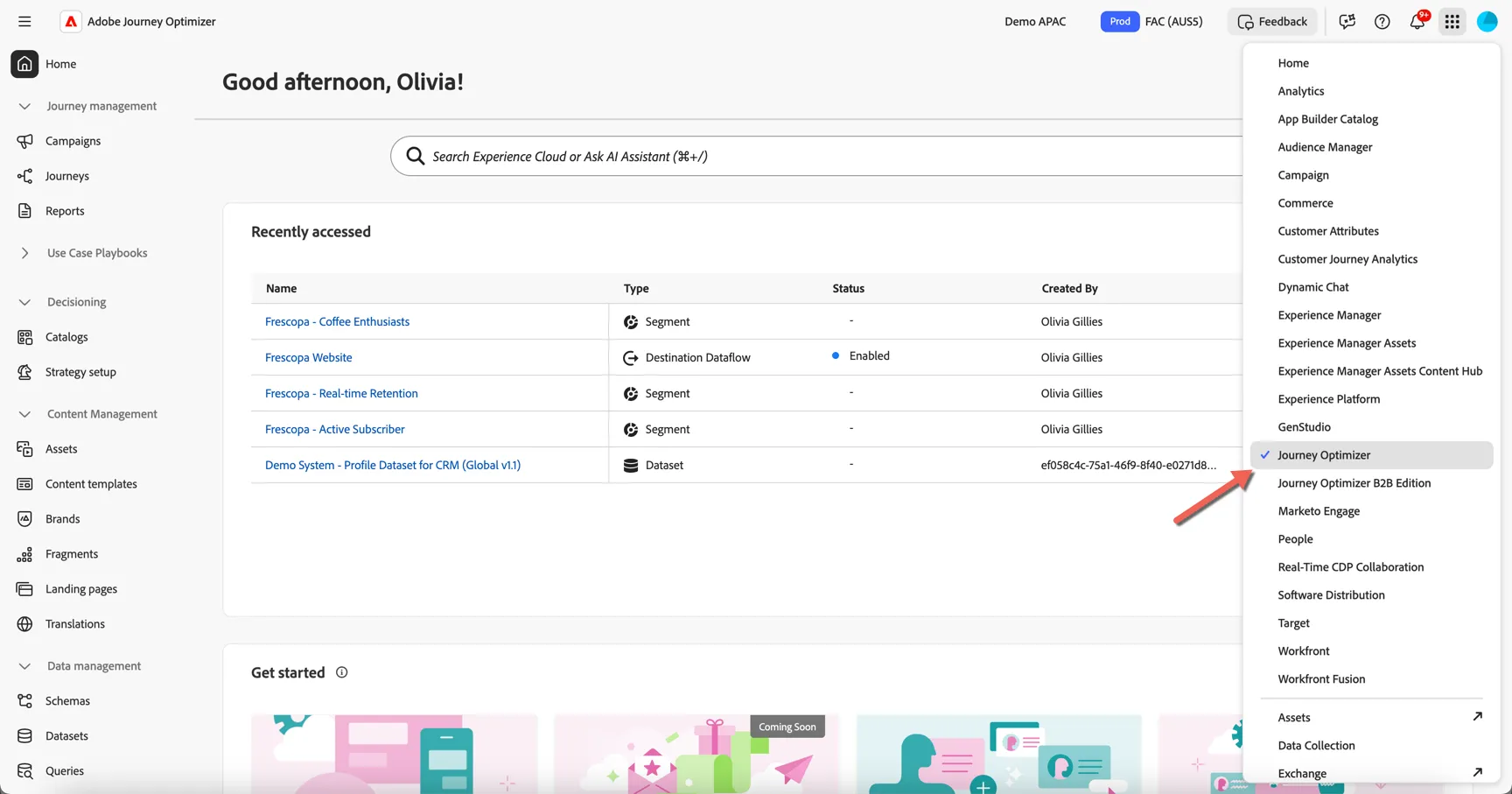
Task: Open the notifications bell icon
Action: click(1417, 22)
